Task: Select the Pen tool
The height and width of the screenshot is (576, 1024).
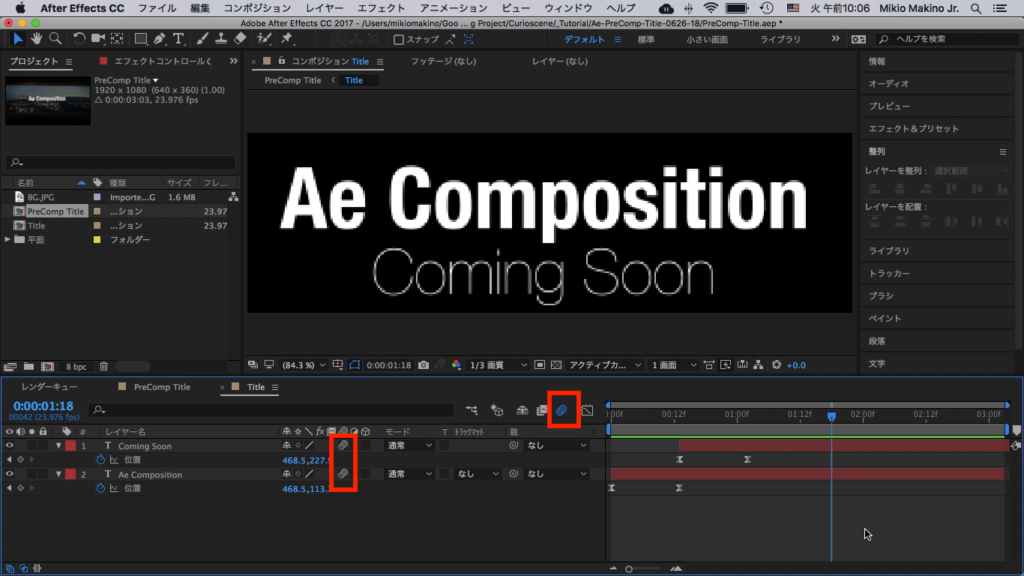Action: (x=159, y=39)
